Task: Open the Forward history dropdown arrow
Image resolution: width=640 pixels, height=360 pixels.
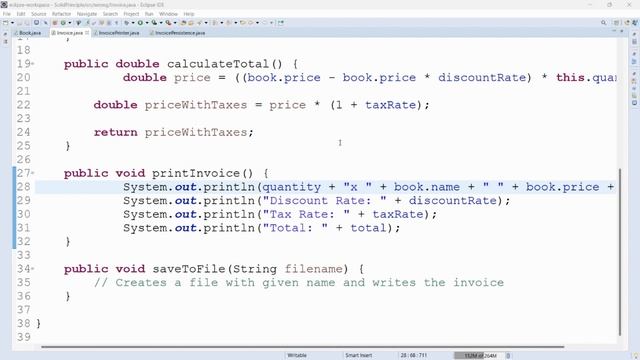Action: click(x=271, y=23)
